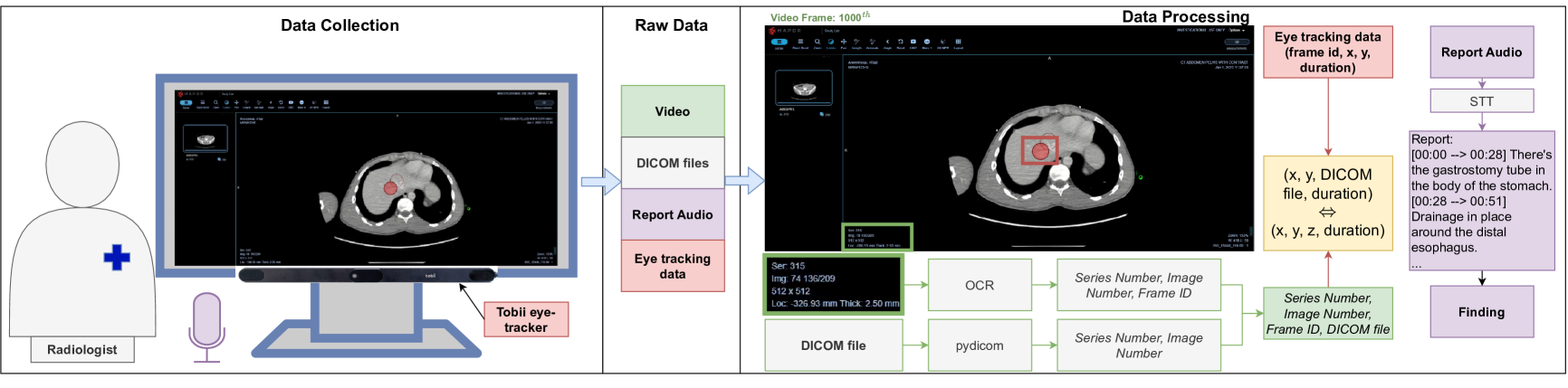The image size is (1568, 388).
Task: Expand the More tools menu in large viewer
Action: (x=927, y=42)
